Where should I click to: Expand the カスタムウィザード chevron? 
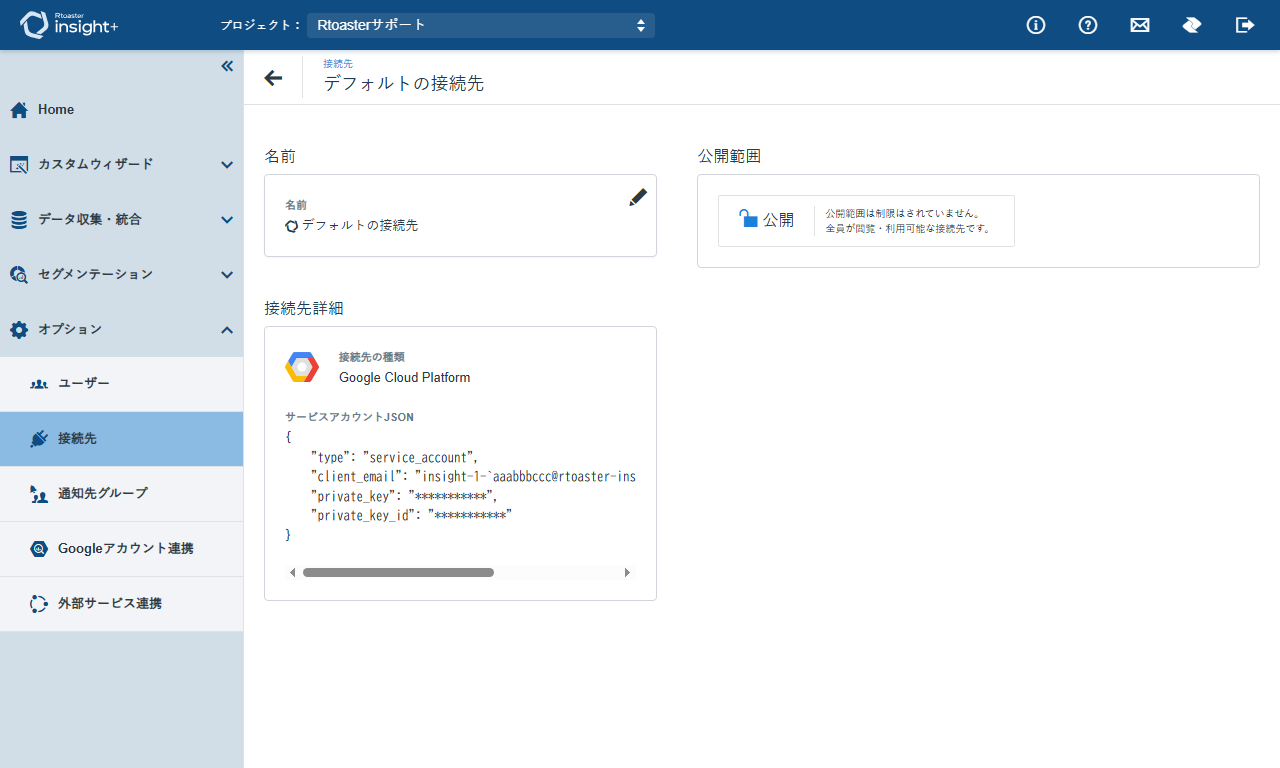coord(227,165)
